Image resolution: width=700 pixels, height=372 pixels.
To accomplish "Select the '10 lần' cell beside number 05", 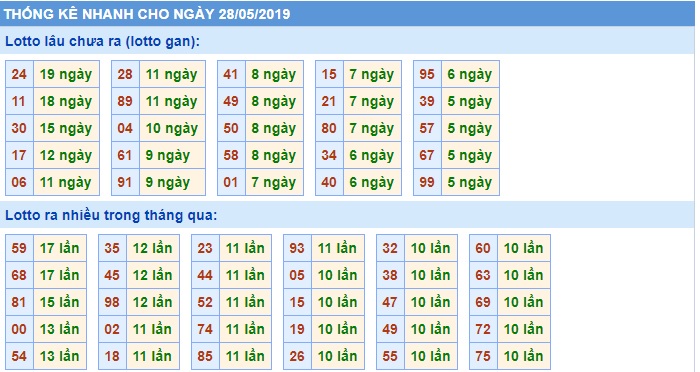I will coord(338,275).
